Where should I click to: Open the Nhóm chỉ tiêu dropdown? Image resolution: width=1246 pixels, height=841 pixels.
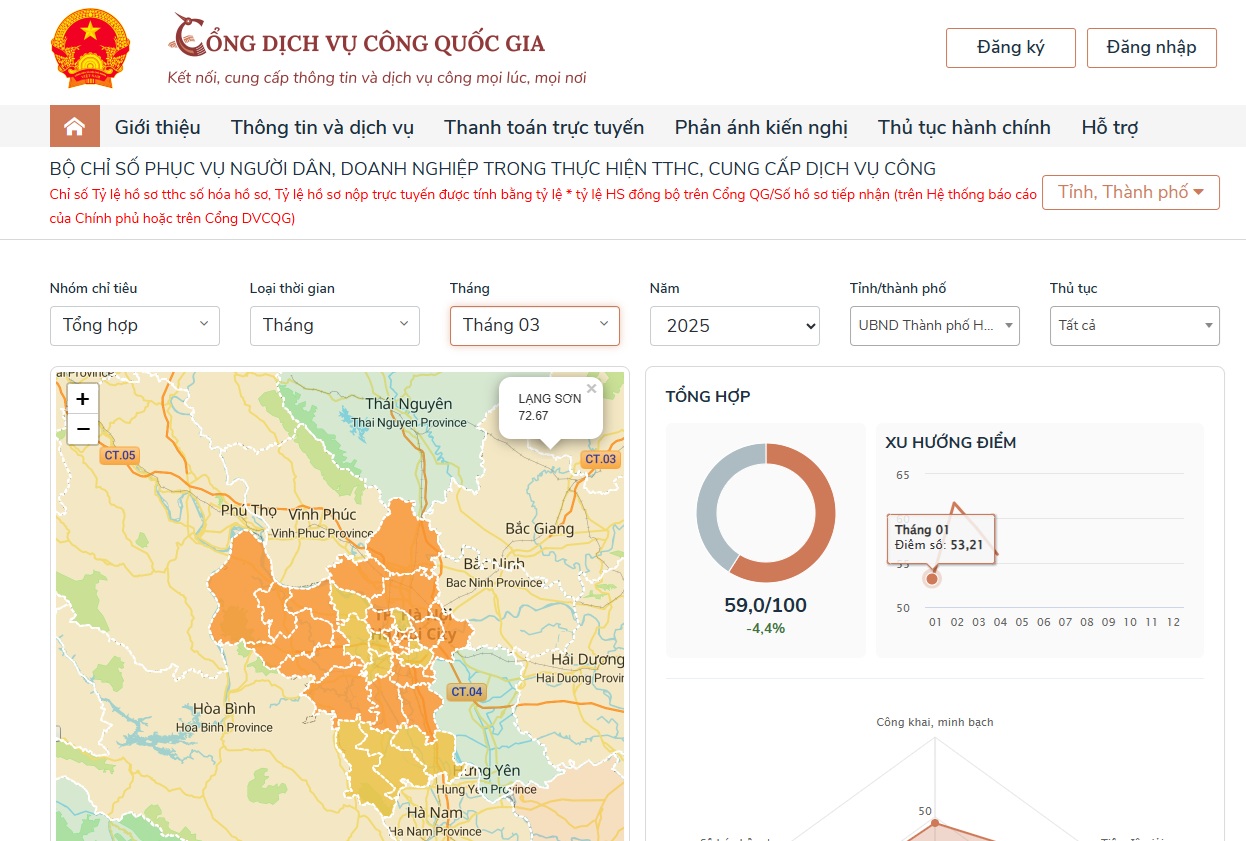[x=135, y=326]
